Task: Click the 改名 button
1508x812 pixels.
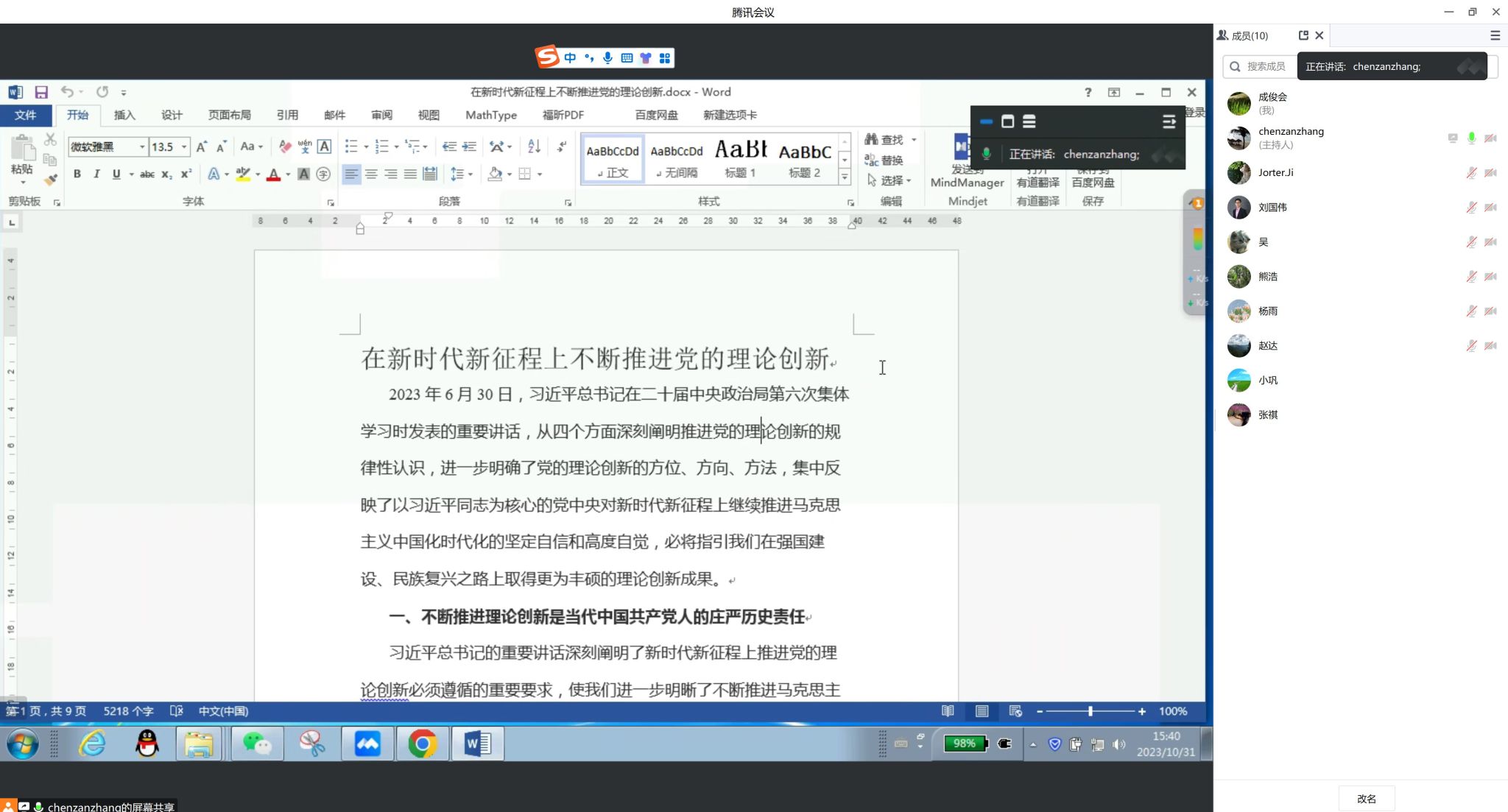Action: click(1367, 799)
